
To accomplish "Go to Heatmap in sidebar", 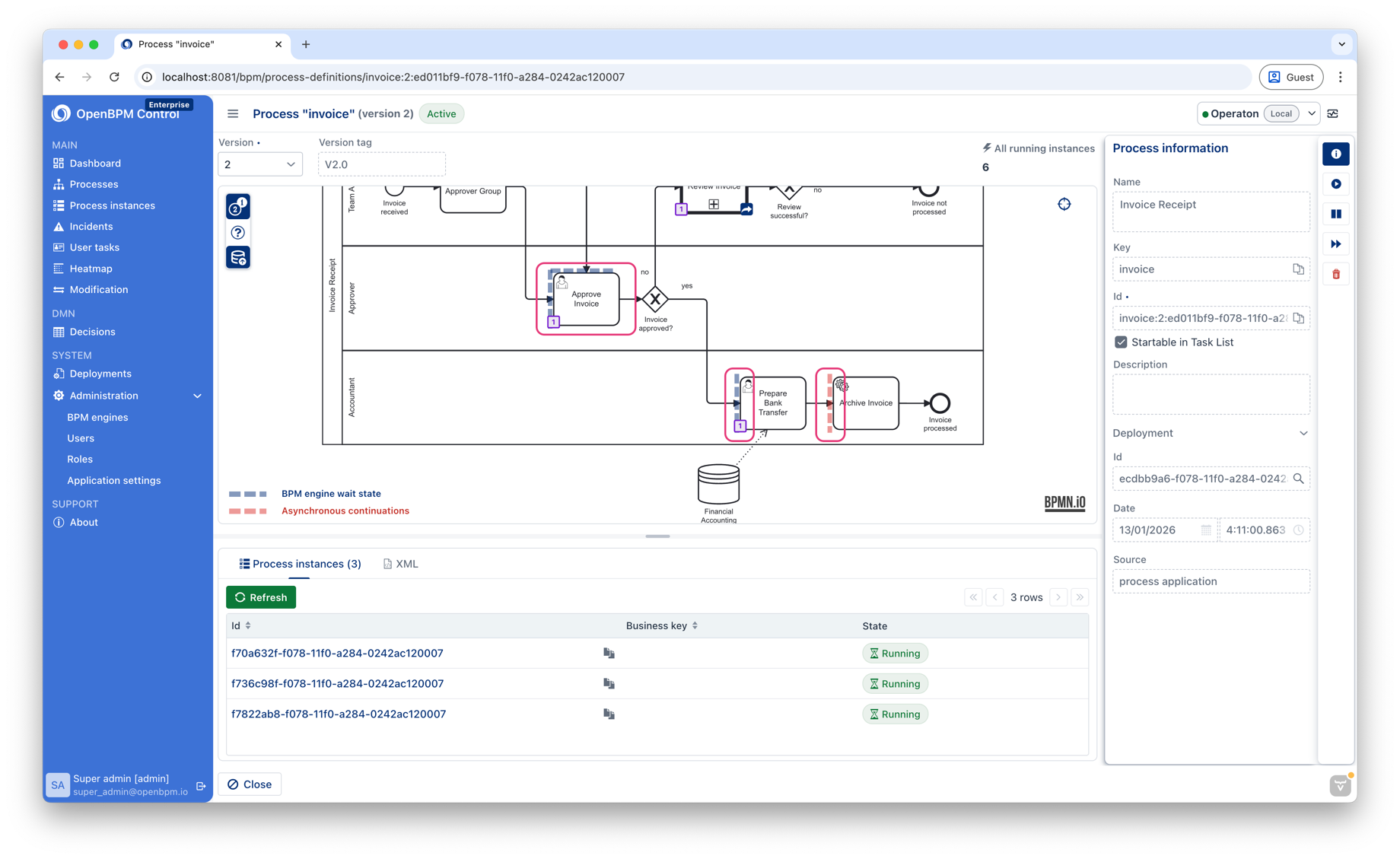I will (x=91, y=269).
